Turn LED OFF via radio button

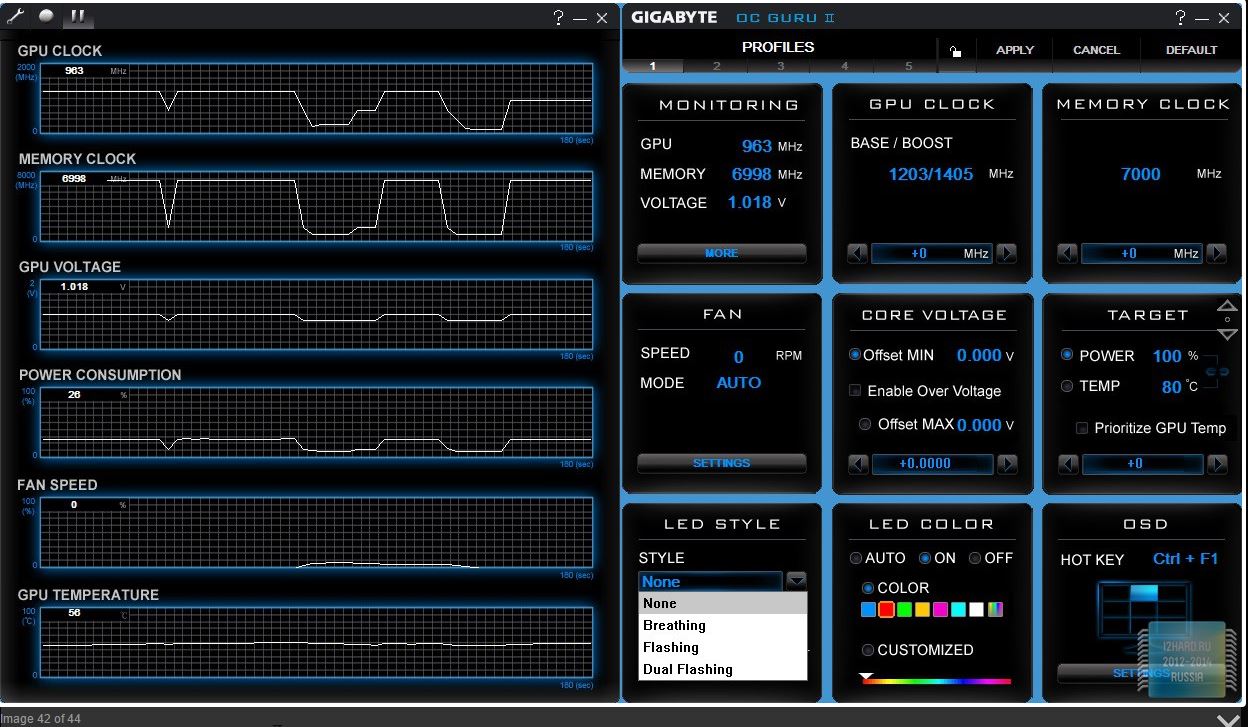tap(975, 558)
